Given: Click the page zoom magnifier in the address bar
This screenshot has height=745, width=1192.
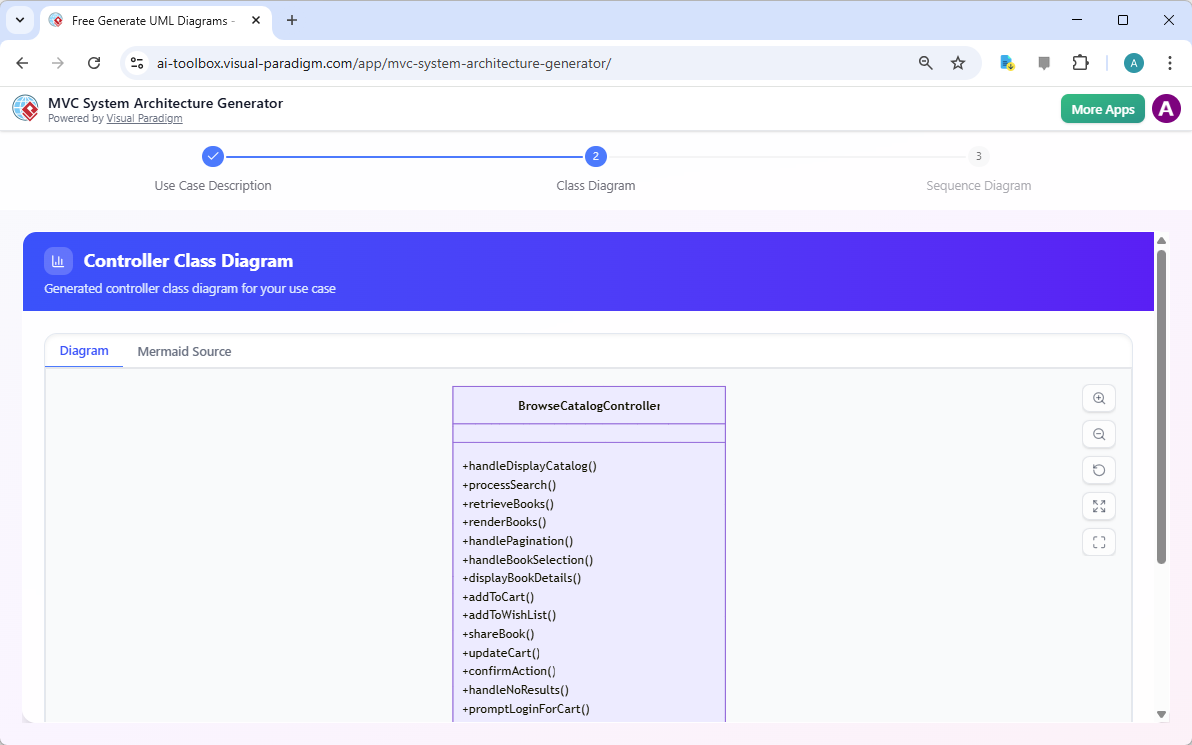Looking at the screenshot, I should pyautogui.click(x=925, y=62).
